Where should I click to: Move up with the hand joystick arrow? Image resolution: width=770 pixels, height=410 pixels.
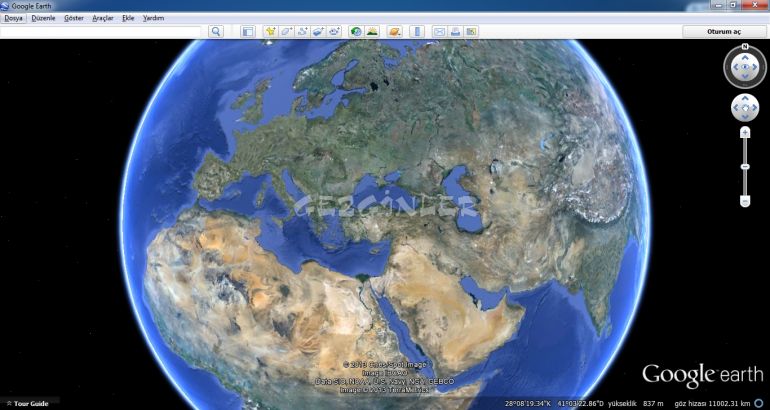[x=745, y=100]
